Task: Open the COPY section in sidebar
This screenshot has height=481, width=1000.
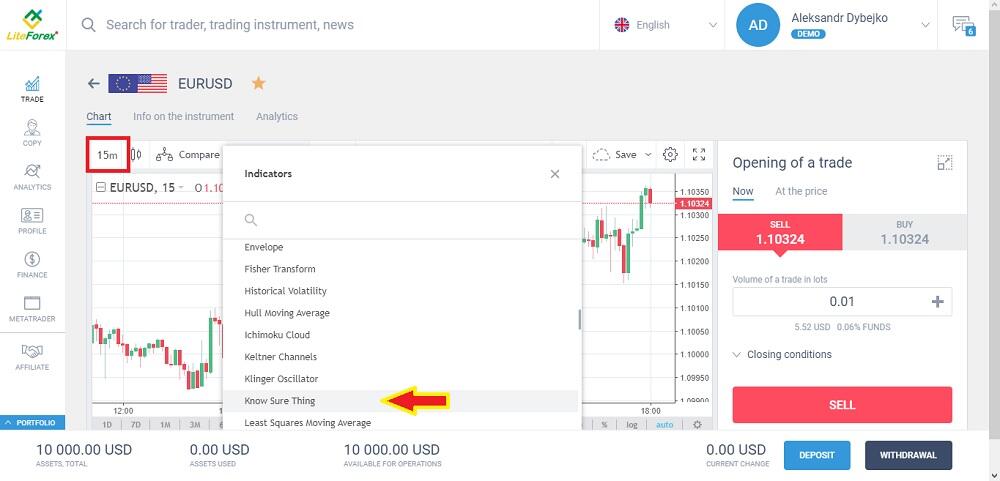Action: point(32,133)
